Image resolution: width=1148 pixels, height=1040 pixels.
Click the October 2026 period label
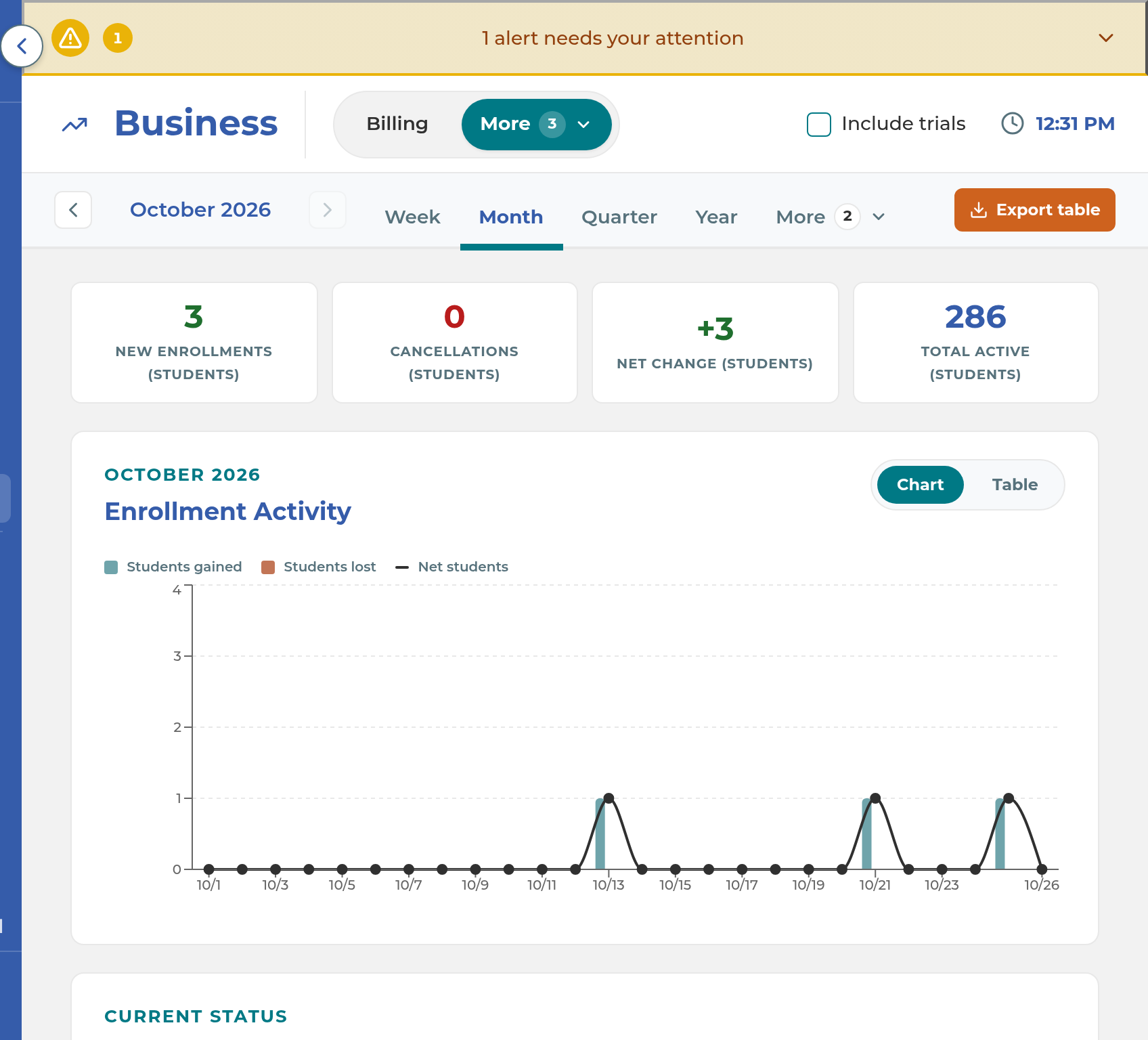tap(200, 210)
